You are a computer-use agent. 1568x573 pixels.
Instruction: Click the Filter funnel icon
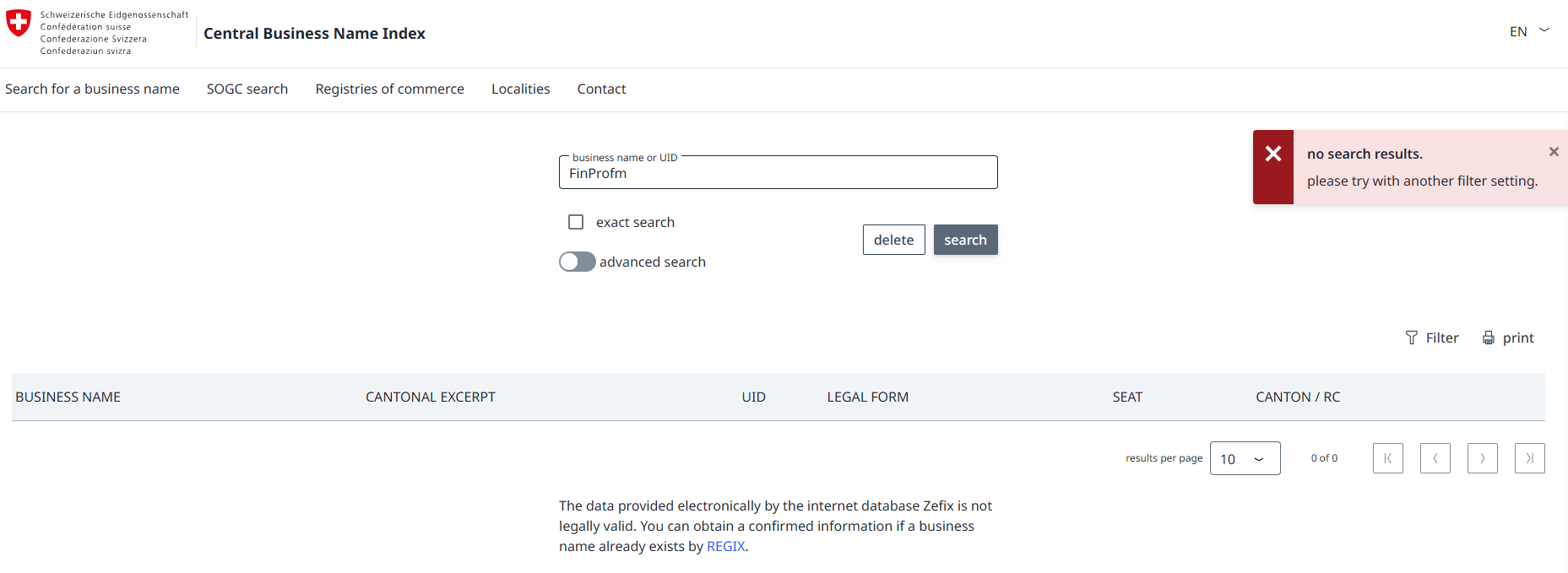tap(1411, 338)
